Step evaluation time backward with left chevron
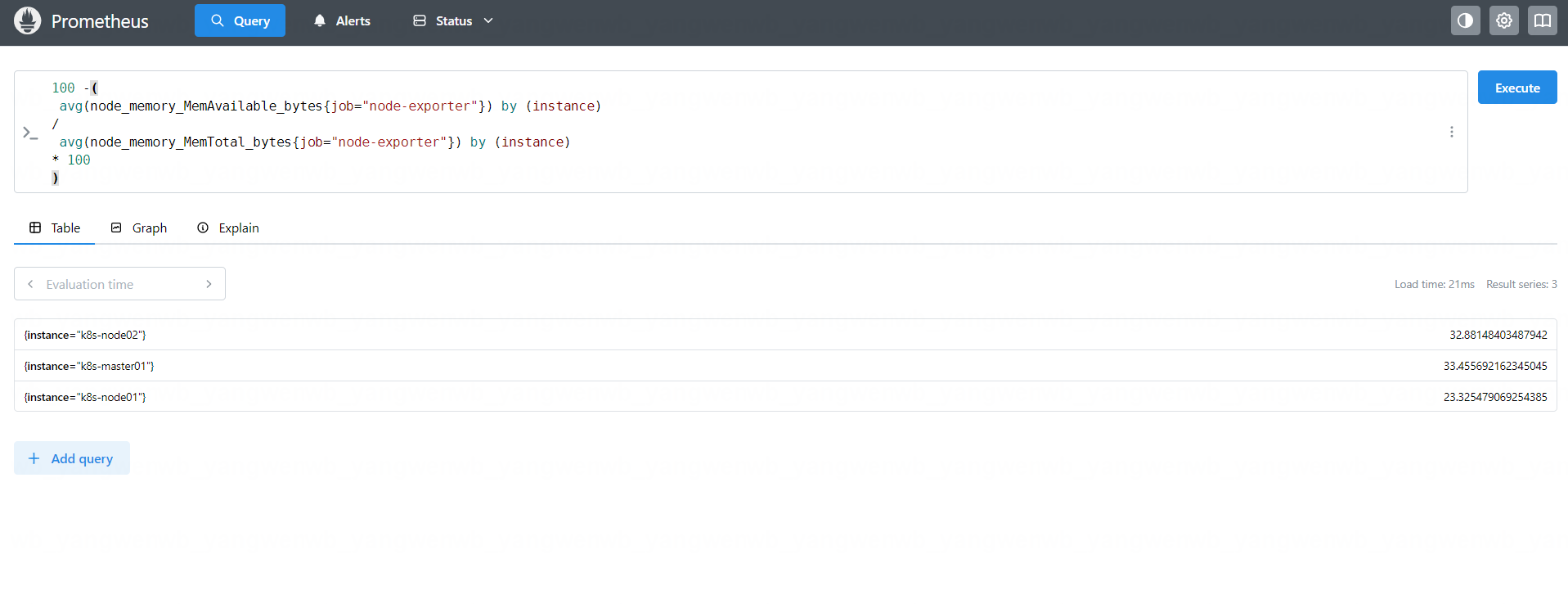This screenshot has height=604, width=1568. [30, 284]
